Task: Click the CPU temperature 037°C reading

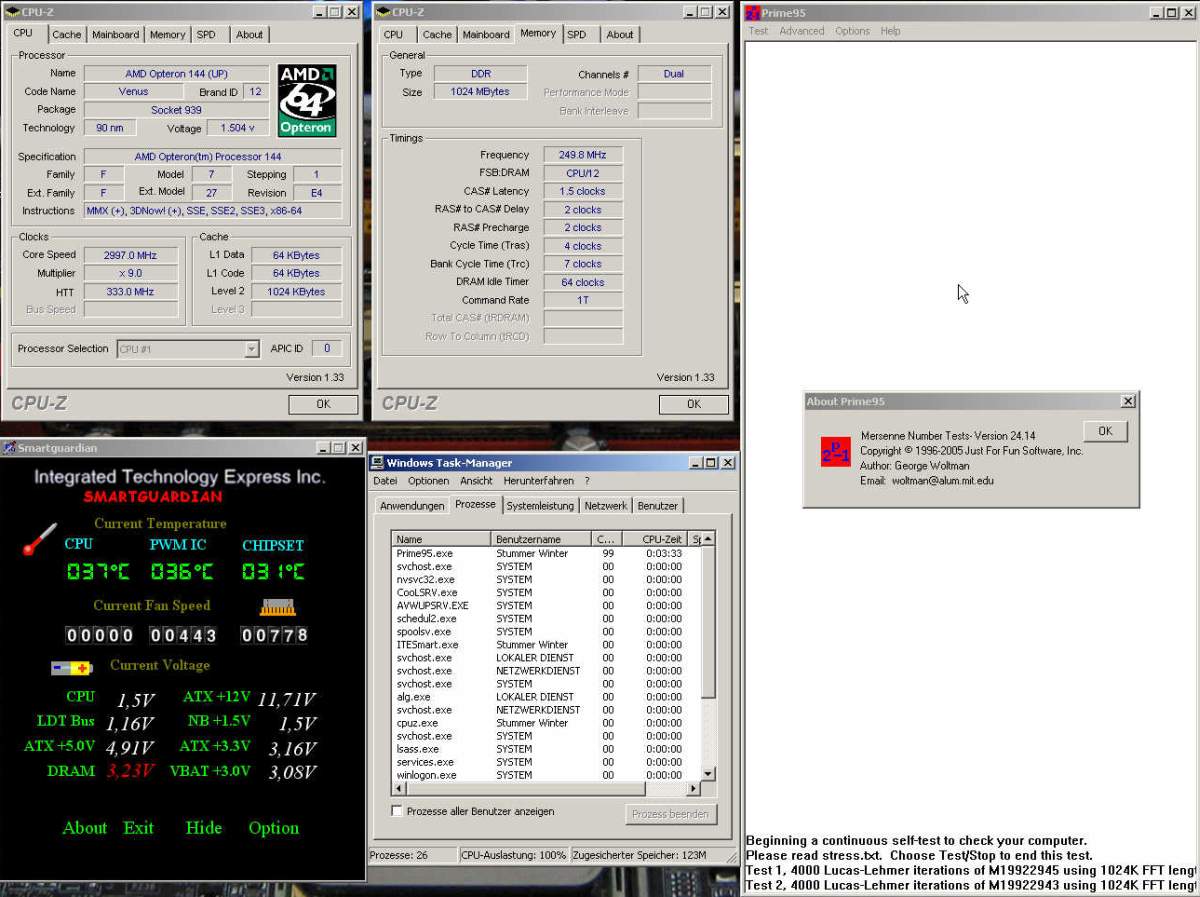Action: click(x=98, y=571)
